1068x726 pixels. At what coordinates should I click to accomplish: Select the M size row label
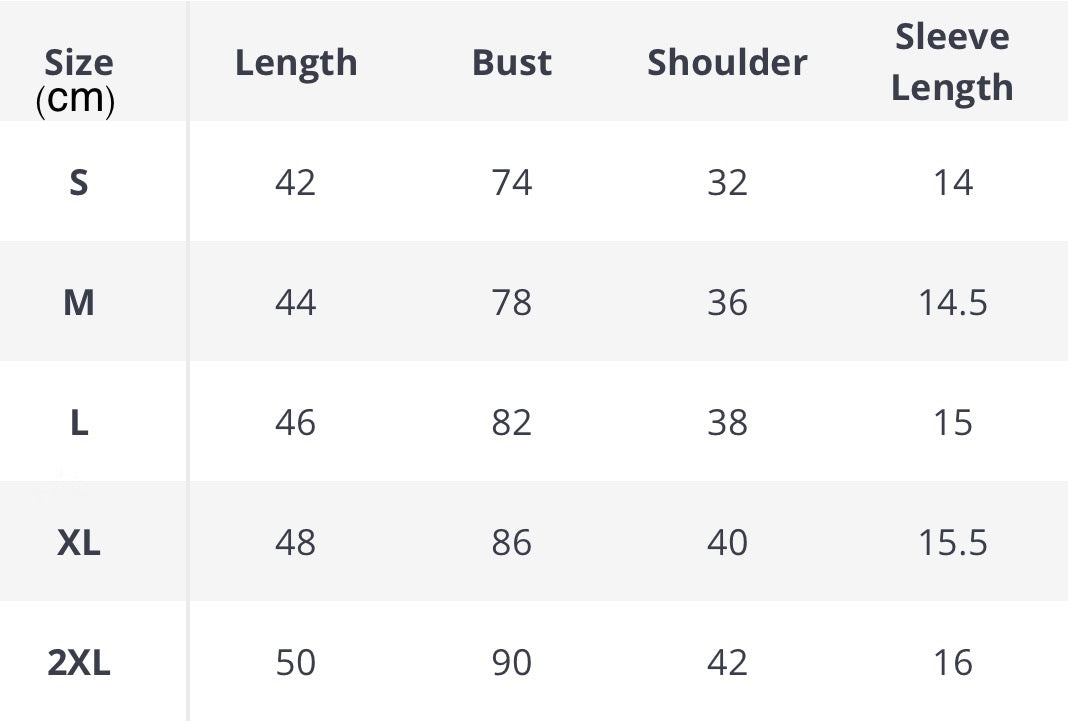point(78,303)
